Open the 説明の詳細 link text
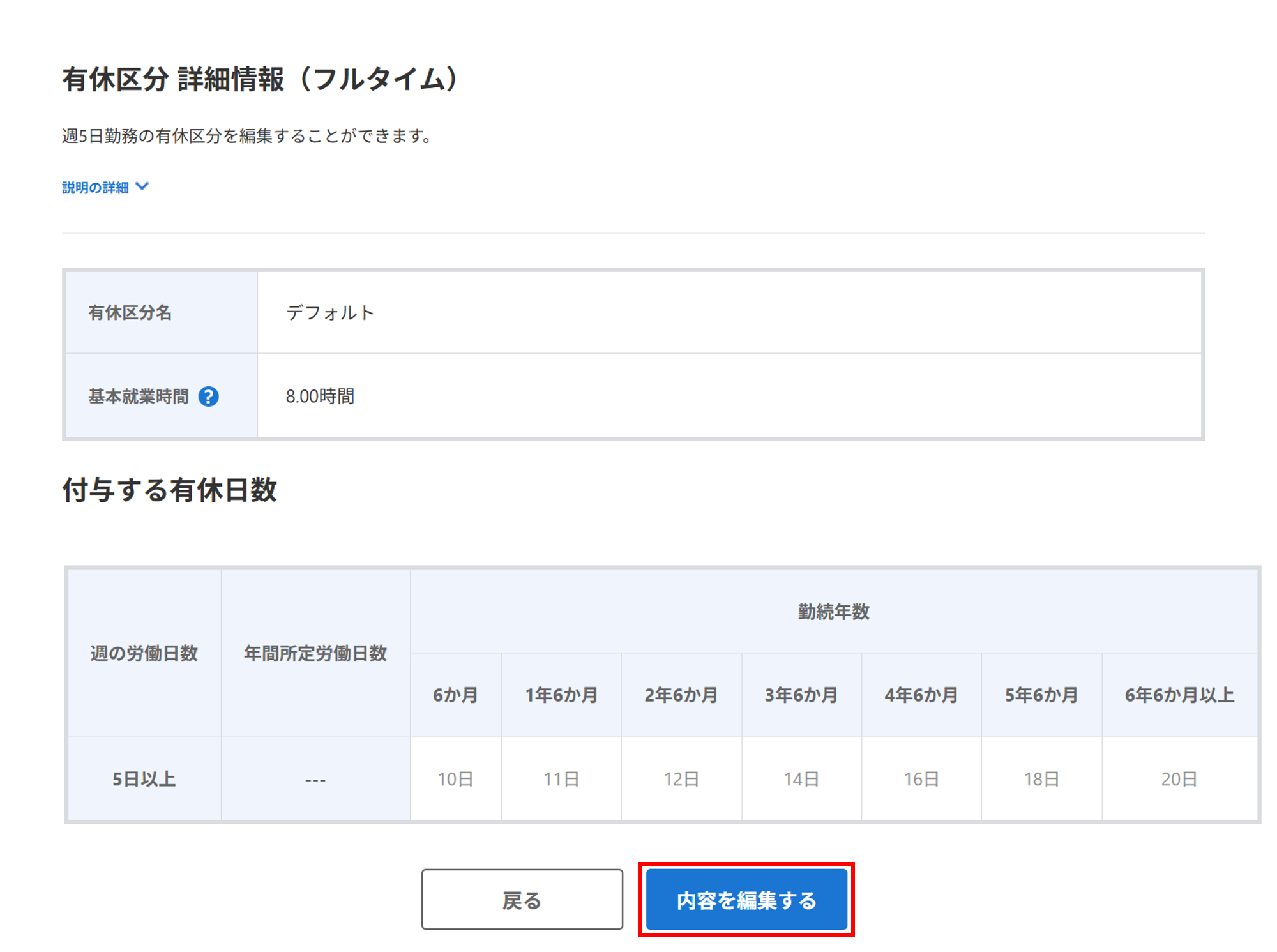The height and width of the screenshot is (952, 1277). tap(95, 187)
